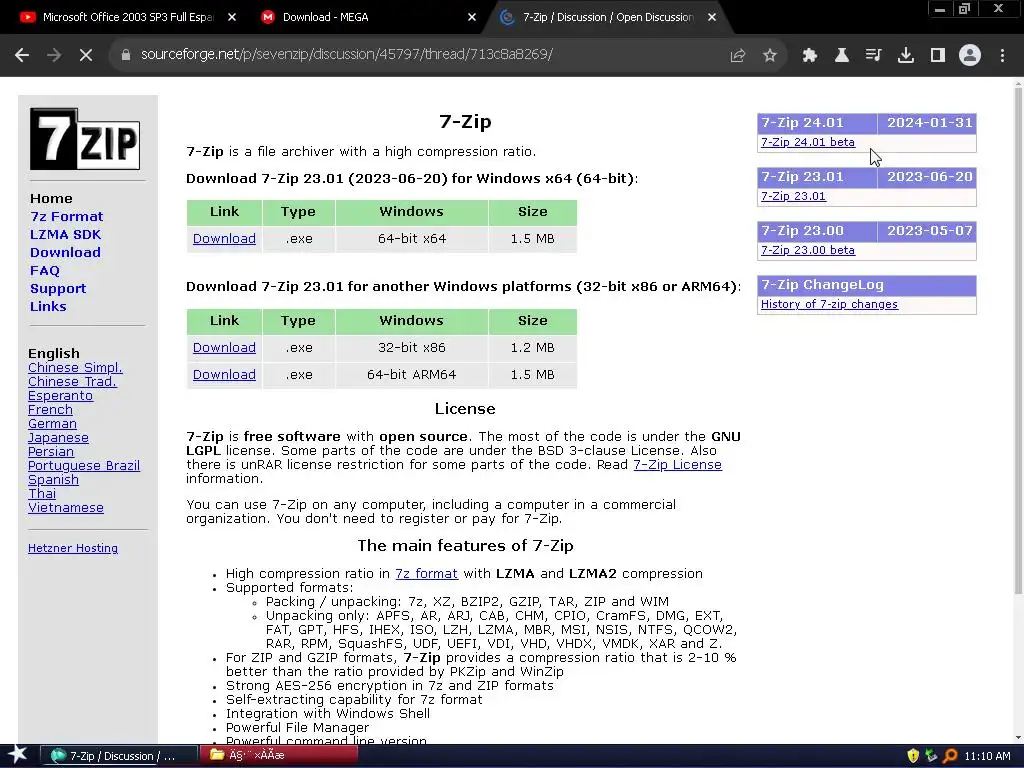This screenshot has height=768, width=1024.
Task: Click the 11:10 AM taskbar clock
Action: click(987, 756)
